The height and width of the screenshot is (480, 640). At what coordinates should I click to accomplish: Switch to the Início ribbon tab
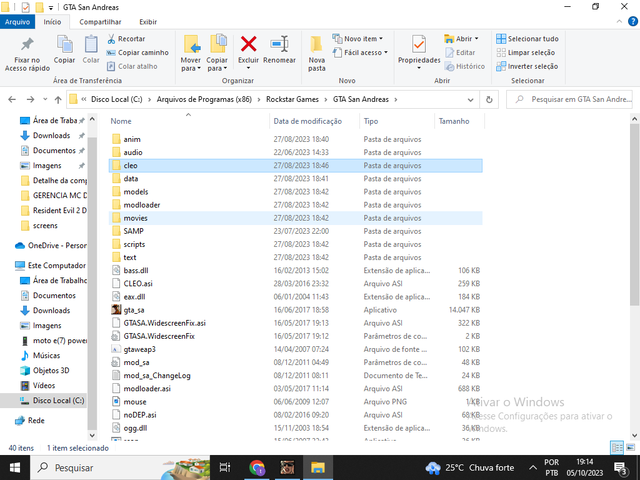coord(52,22)
